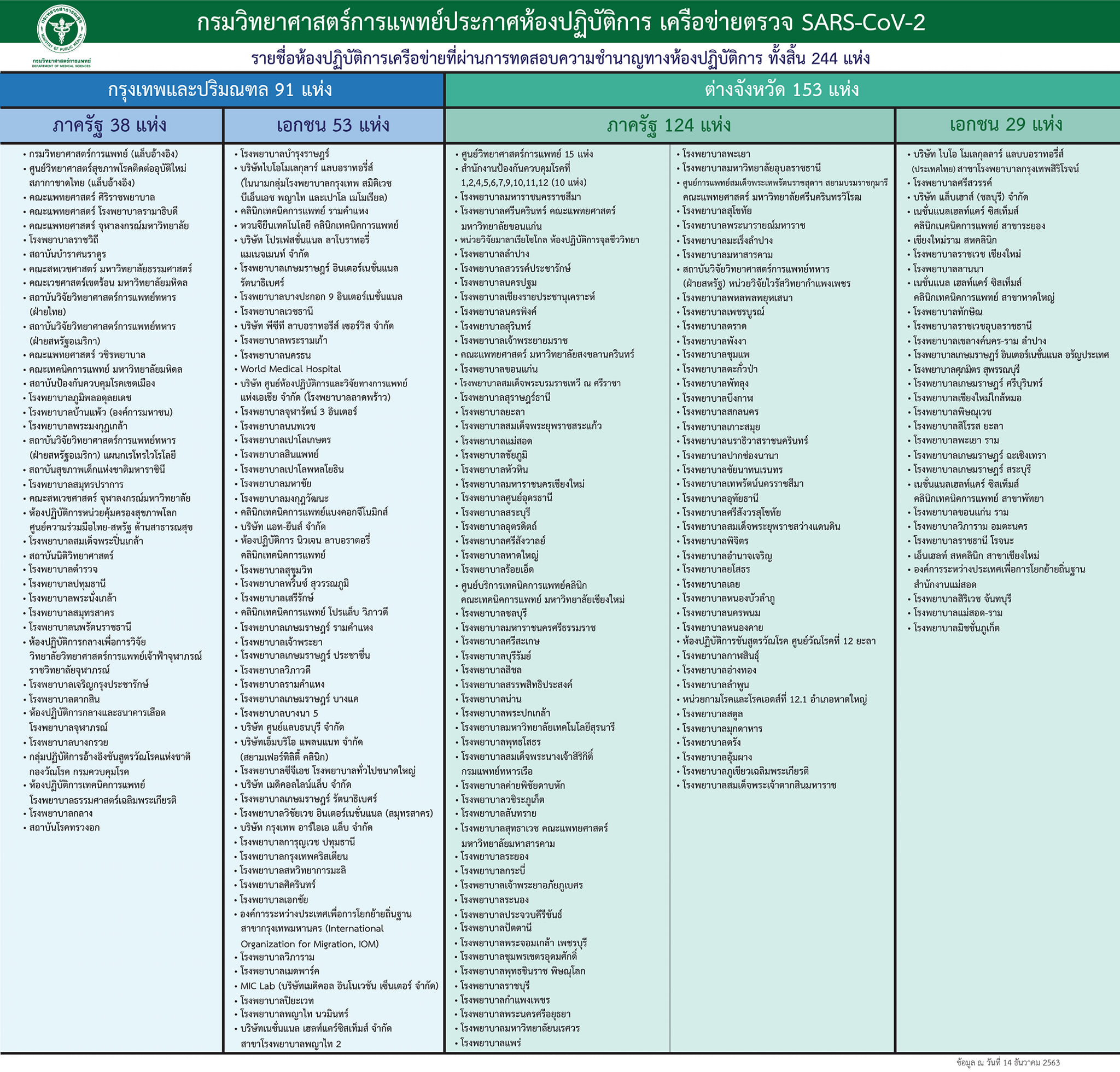Click the ภาครัฐ 124 แห่ง column header
1120x1072 pixels.
coord(669,125)
